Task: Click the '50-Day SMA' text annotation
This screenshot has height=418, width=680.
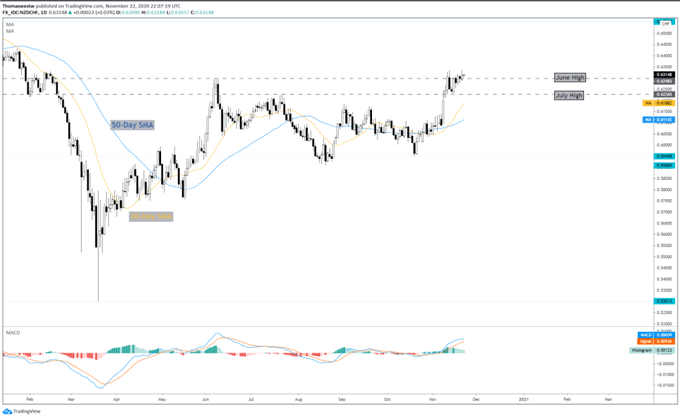Action: [x=132, y=125]
